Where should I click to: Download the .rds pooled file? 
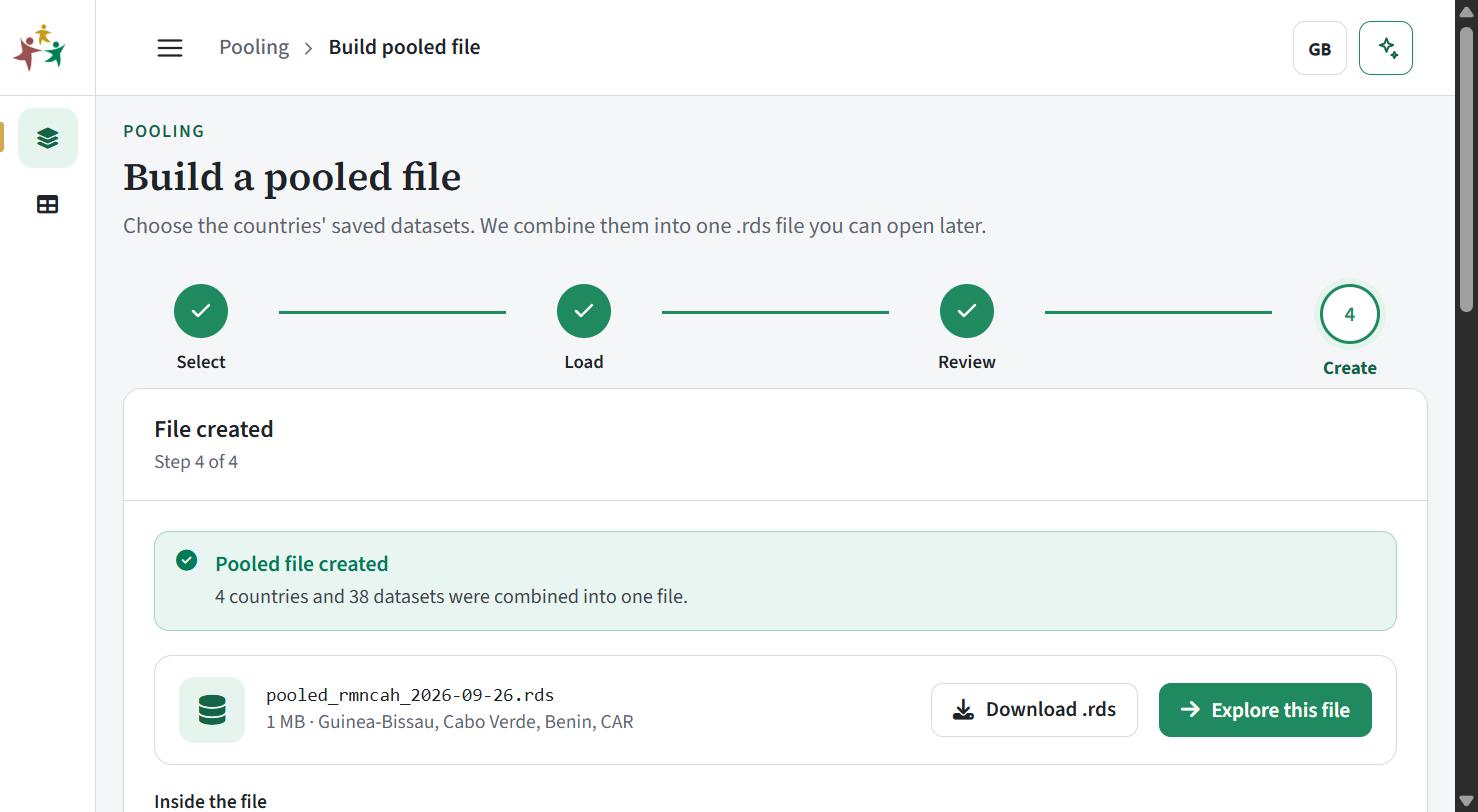pyautogui.click(x=1034, y=710)
